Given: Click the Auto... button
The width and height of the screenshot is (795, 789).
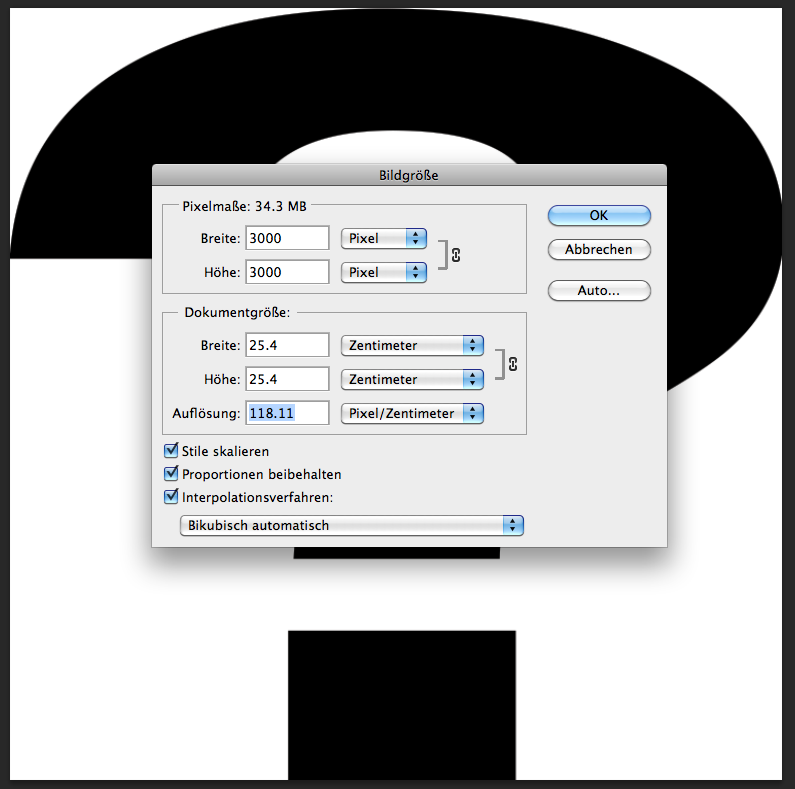Looking at the screenshot, I should pos(599,291).
